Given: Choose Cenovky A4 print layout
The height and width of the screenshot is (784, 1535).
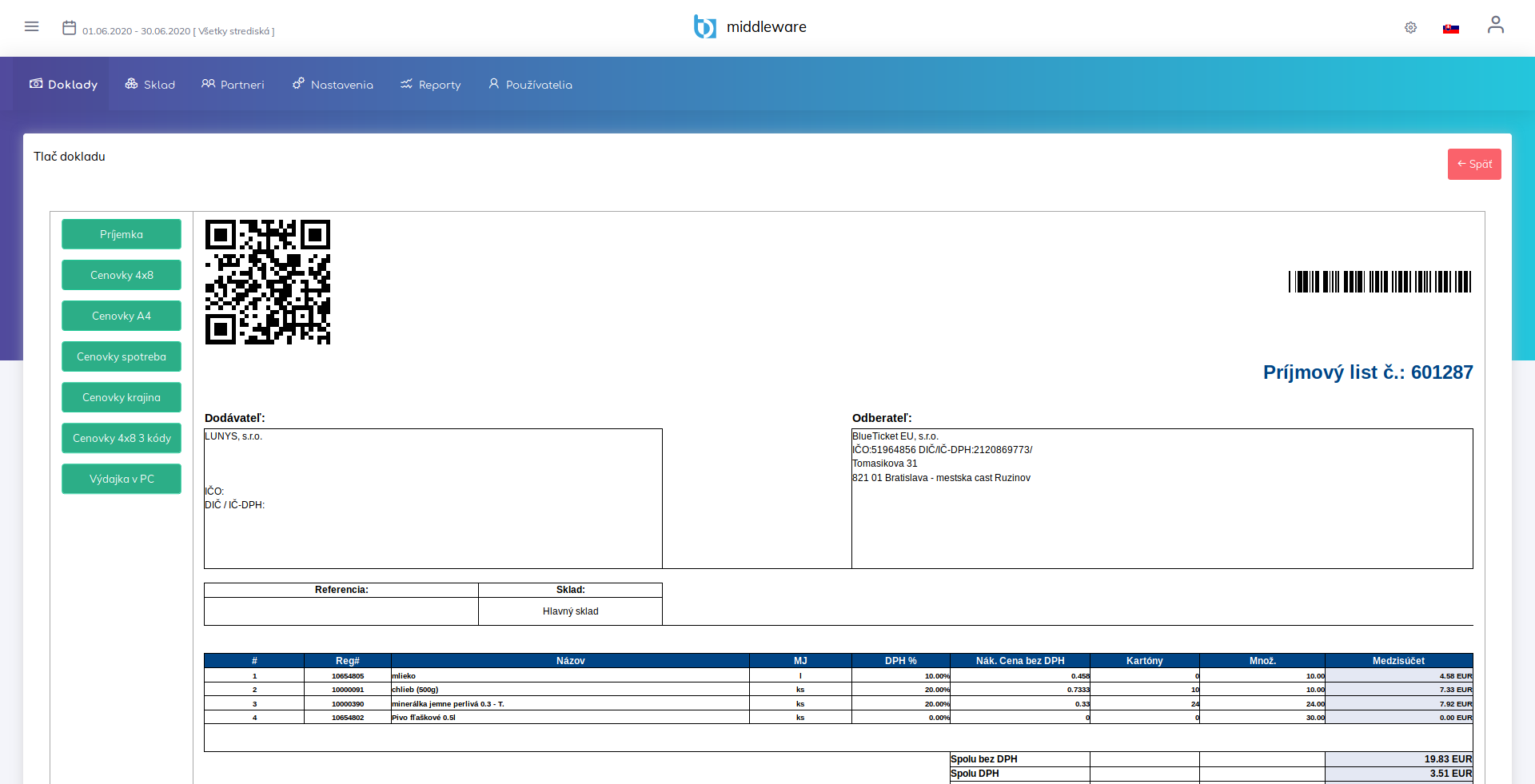Looking at the screenshot, I should point(122,316).
